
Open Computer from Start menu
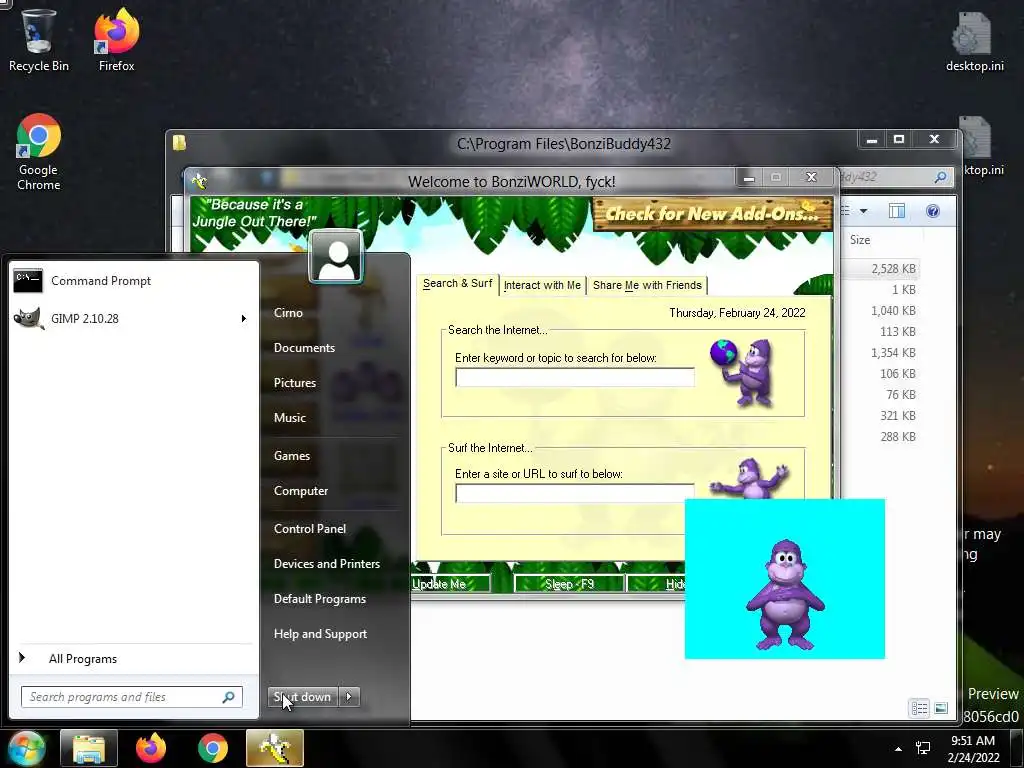click(300, 491)
